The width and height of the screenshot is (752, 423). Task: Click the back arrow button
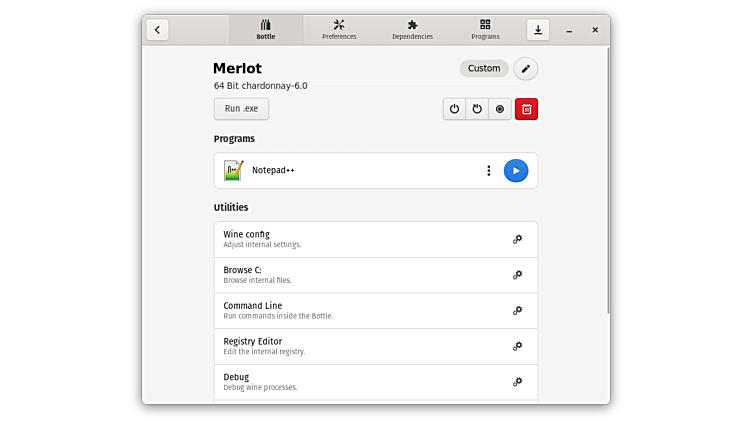pos(157,30)
